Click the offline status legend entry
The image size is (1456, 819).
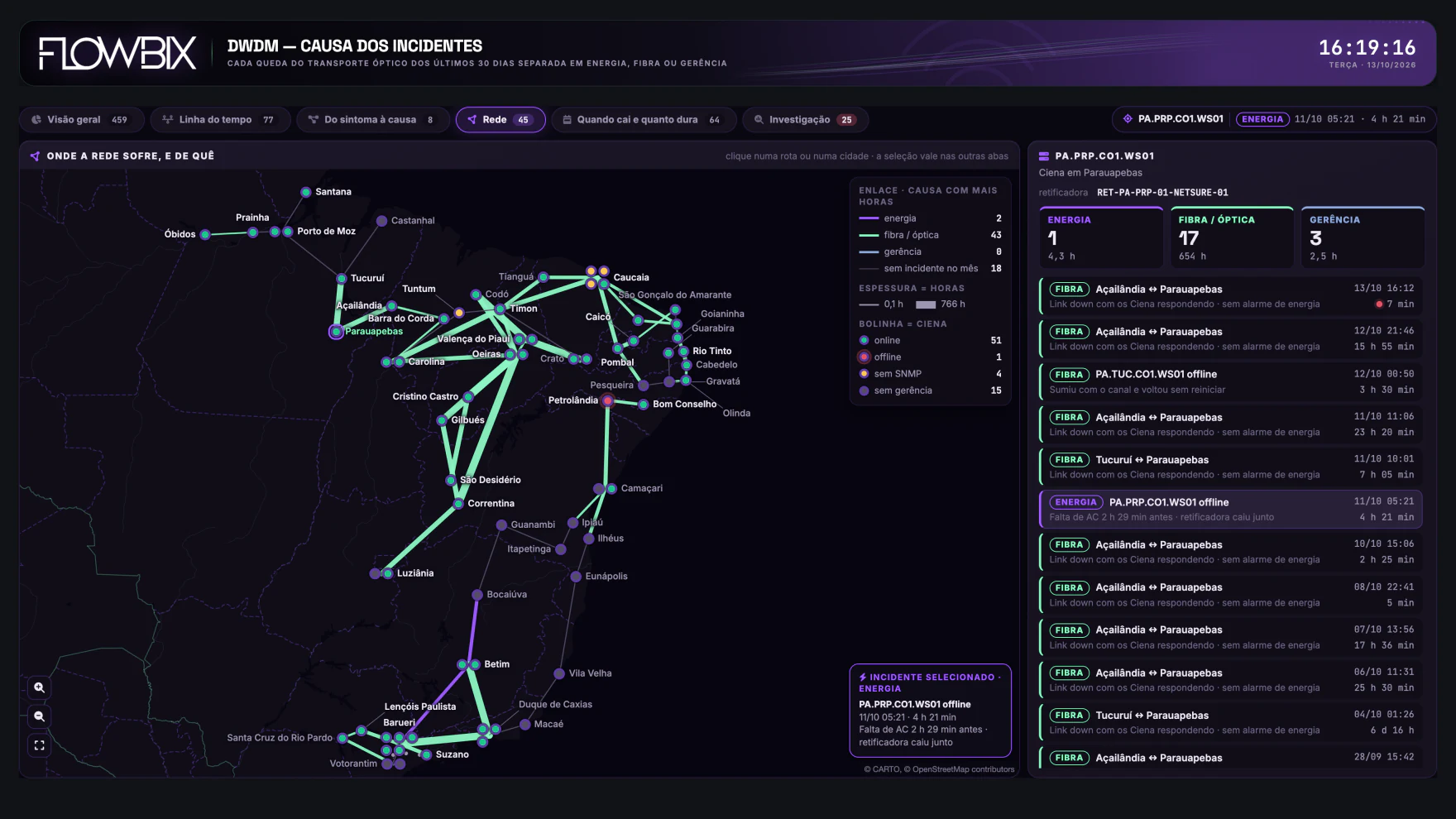pos(930,357)
